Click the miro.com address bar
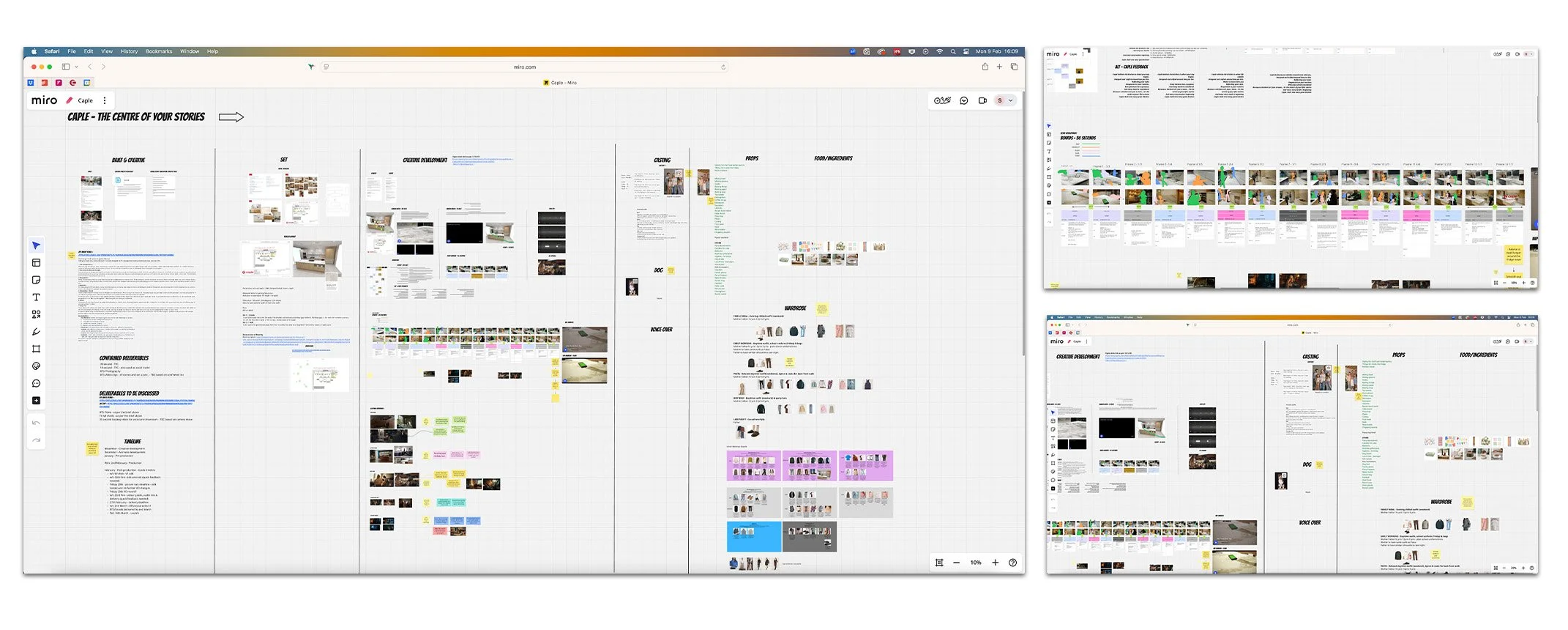This screenshot has height=630, width=1568. tap(525, 67)
